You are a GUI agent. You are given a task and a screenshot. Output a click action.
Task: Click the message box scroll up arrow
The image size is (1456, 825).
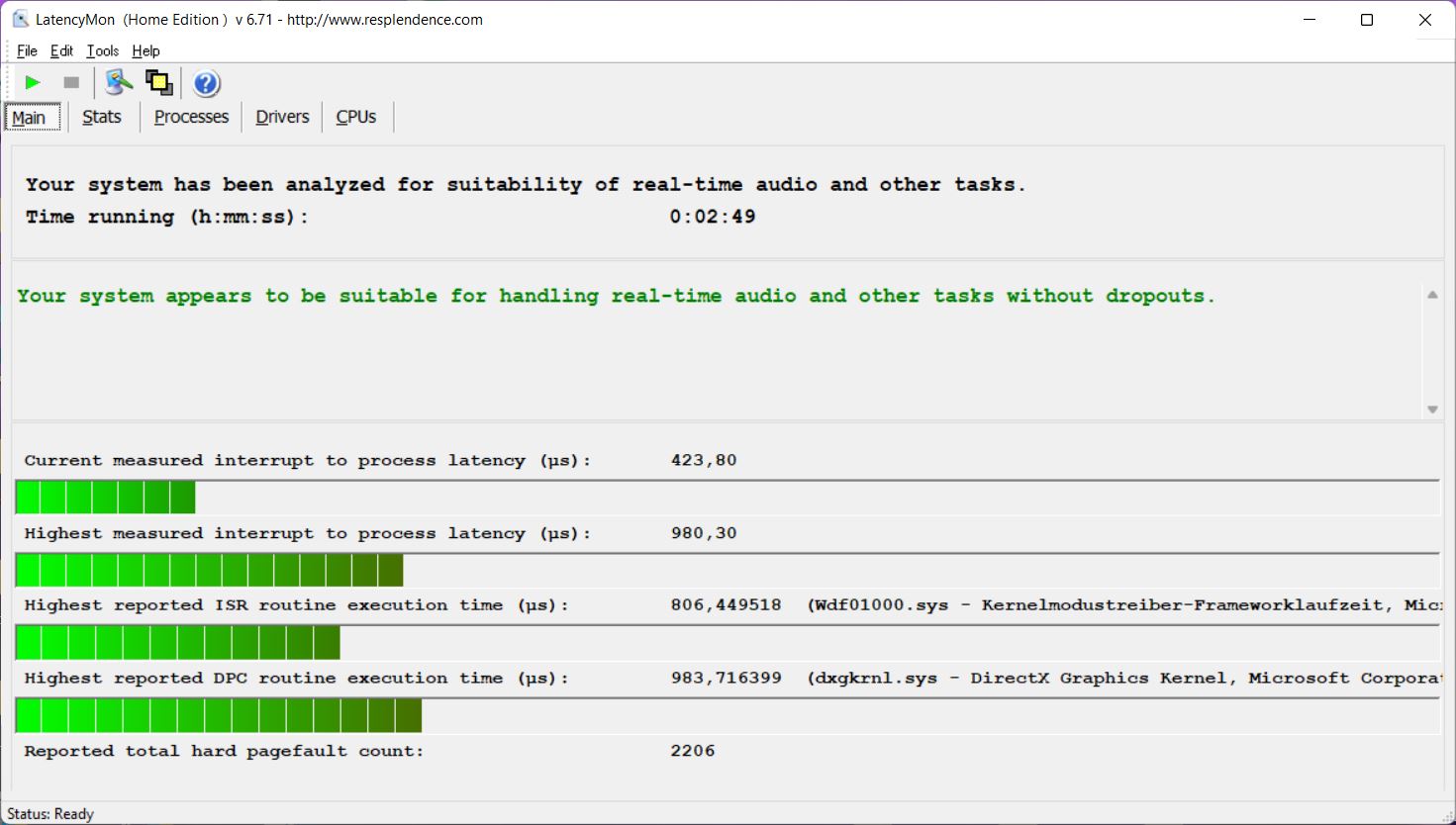pyautogui.click(x=1432, y=295)
